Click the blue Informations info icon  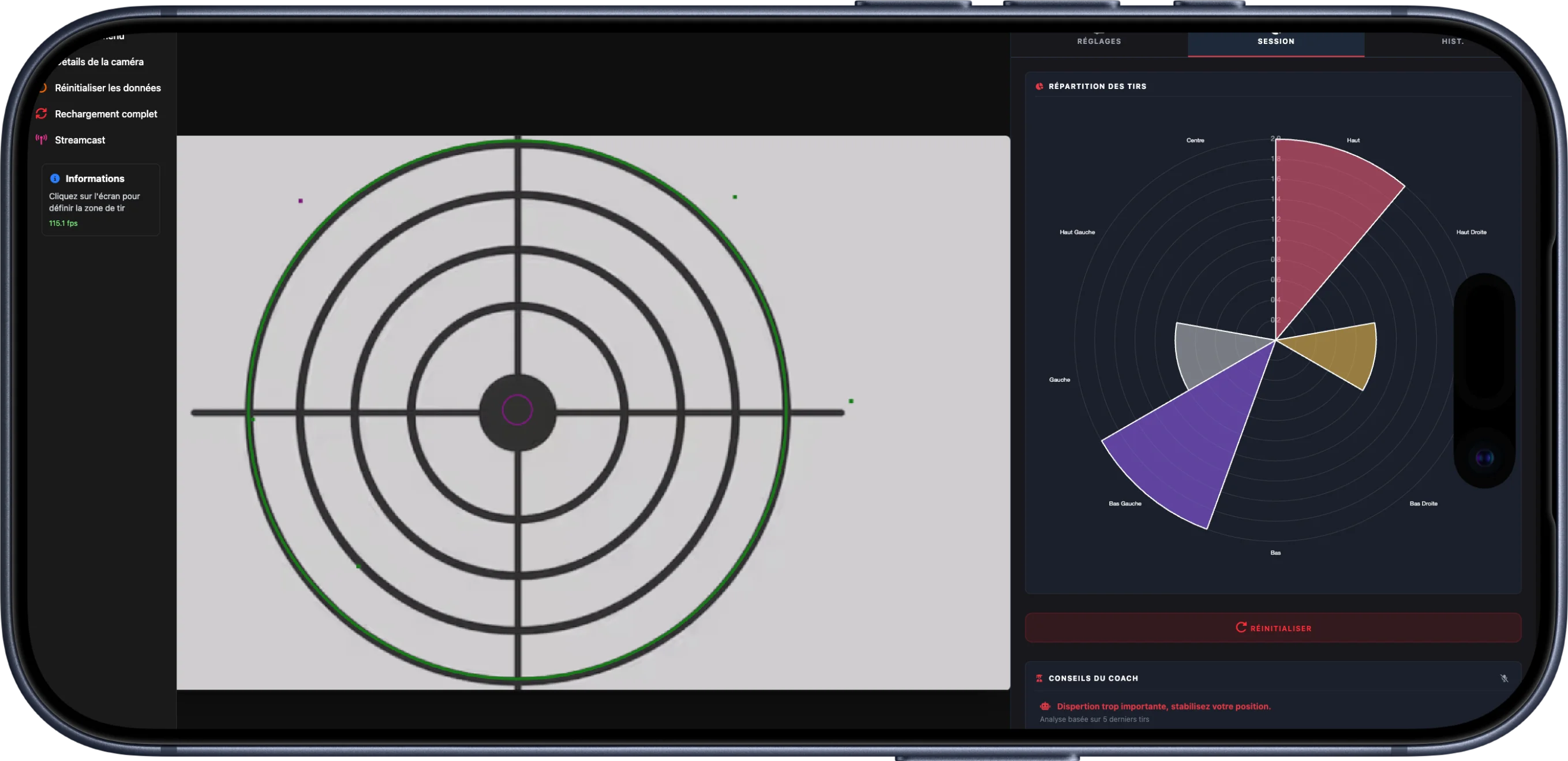pyautogui.click(x=55, y=178)
